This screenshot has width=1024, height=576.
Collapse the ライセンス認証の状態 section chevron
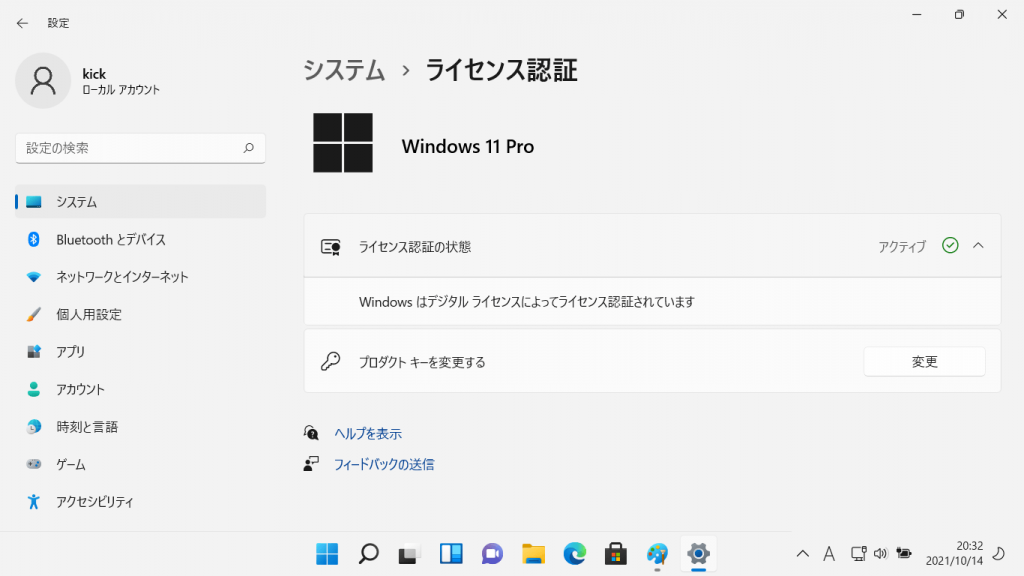point(978,246)
